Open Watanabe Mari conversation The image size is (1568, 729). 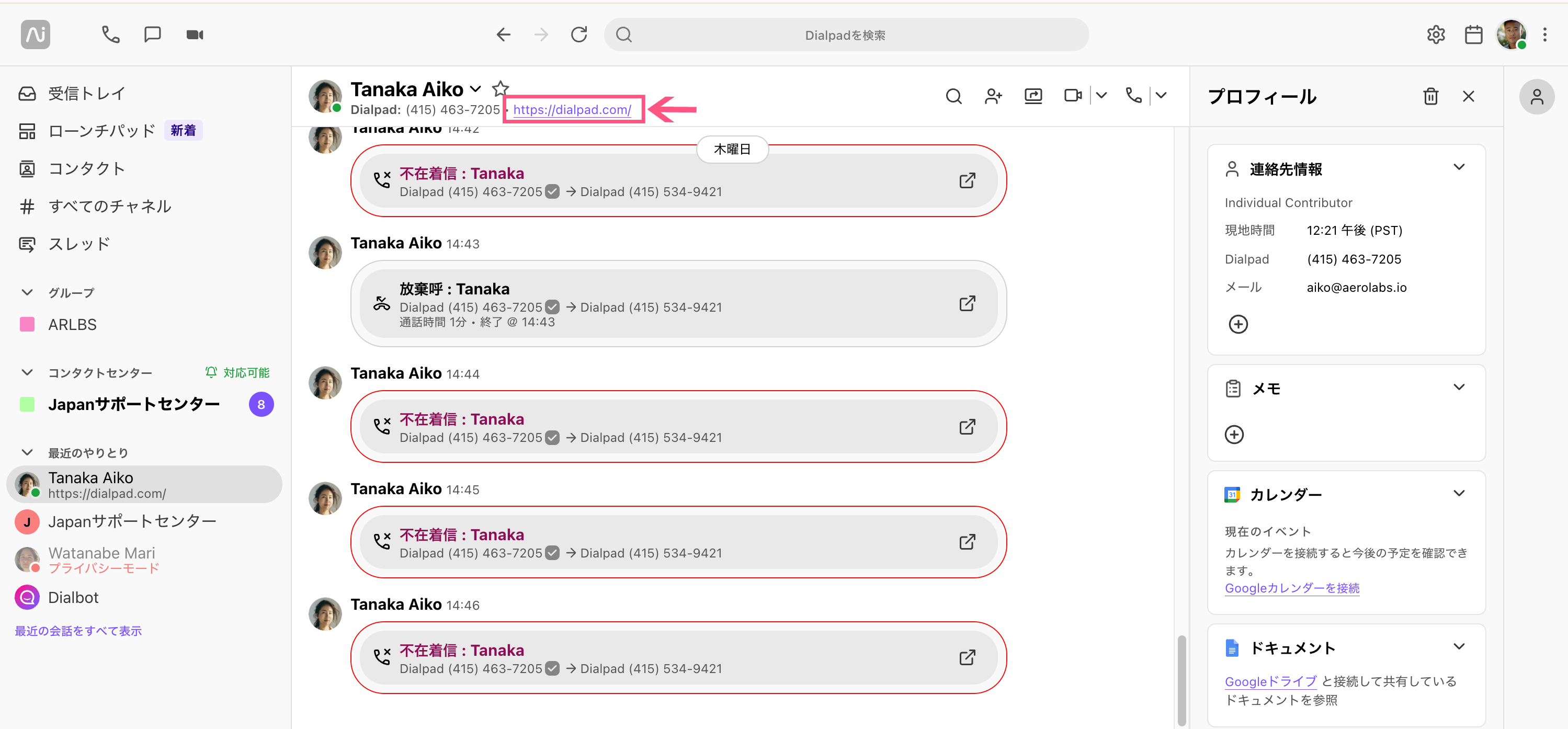click(145, 560)
